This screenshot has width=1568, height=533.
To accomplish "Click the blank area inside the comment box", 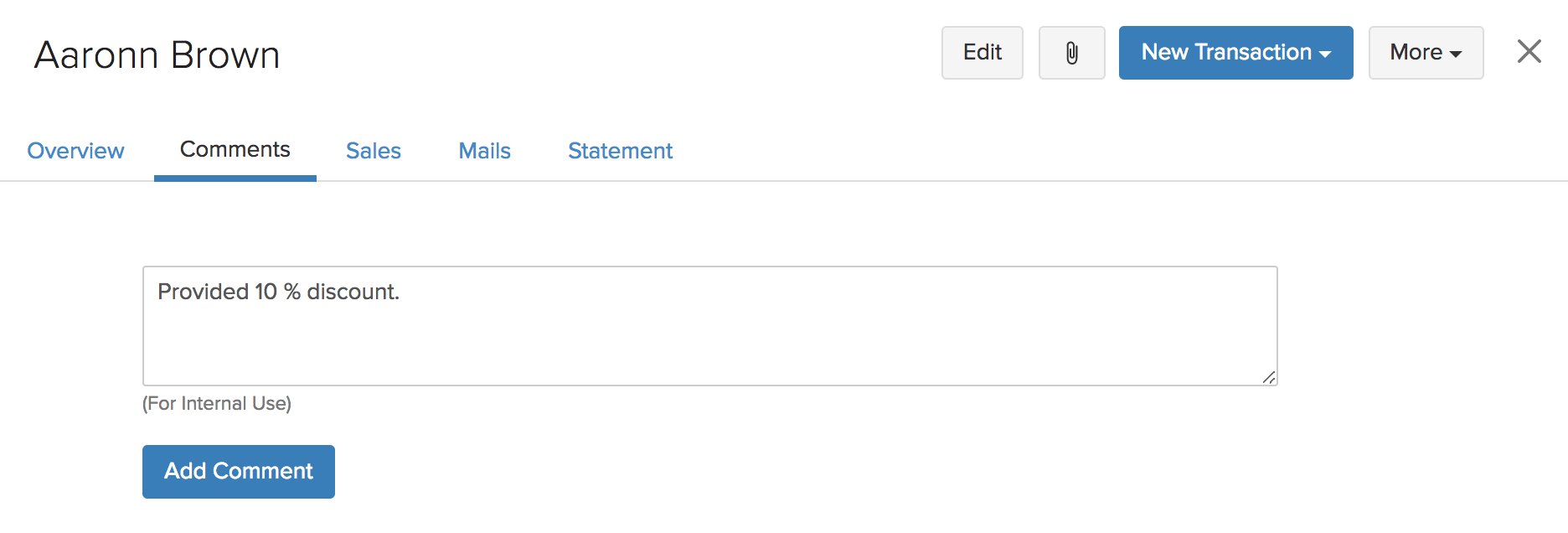I will (754, 344).
